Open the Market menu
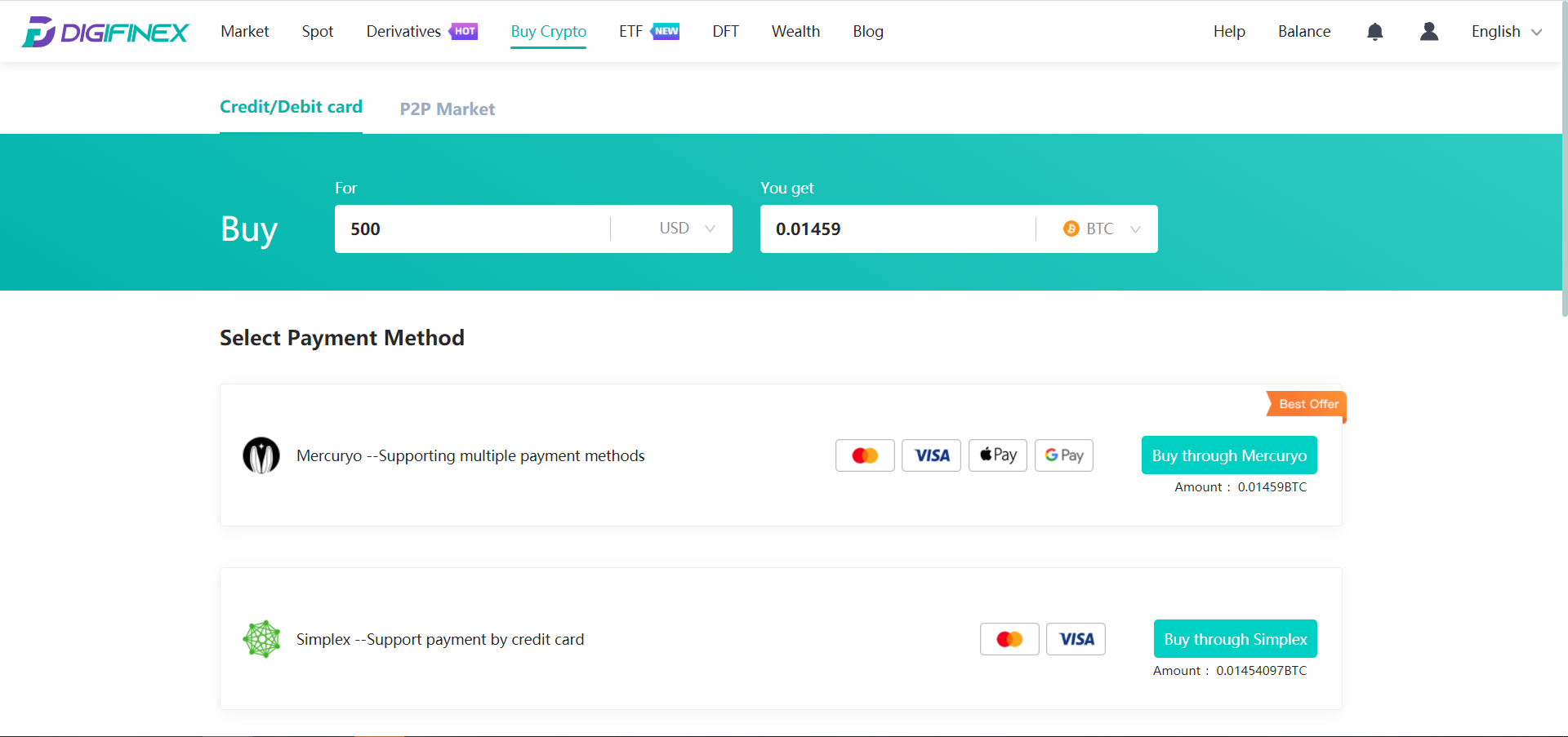The image size is (1568, 737). pos(245,31)
